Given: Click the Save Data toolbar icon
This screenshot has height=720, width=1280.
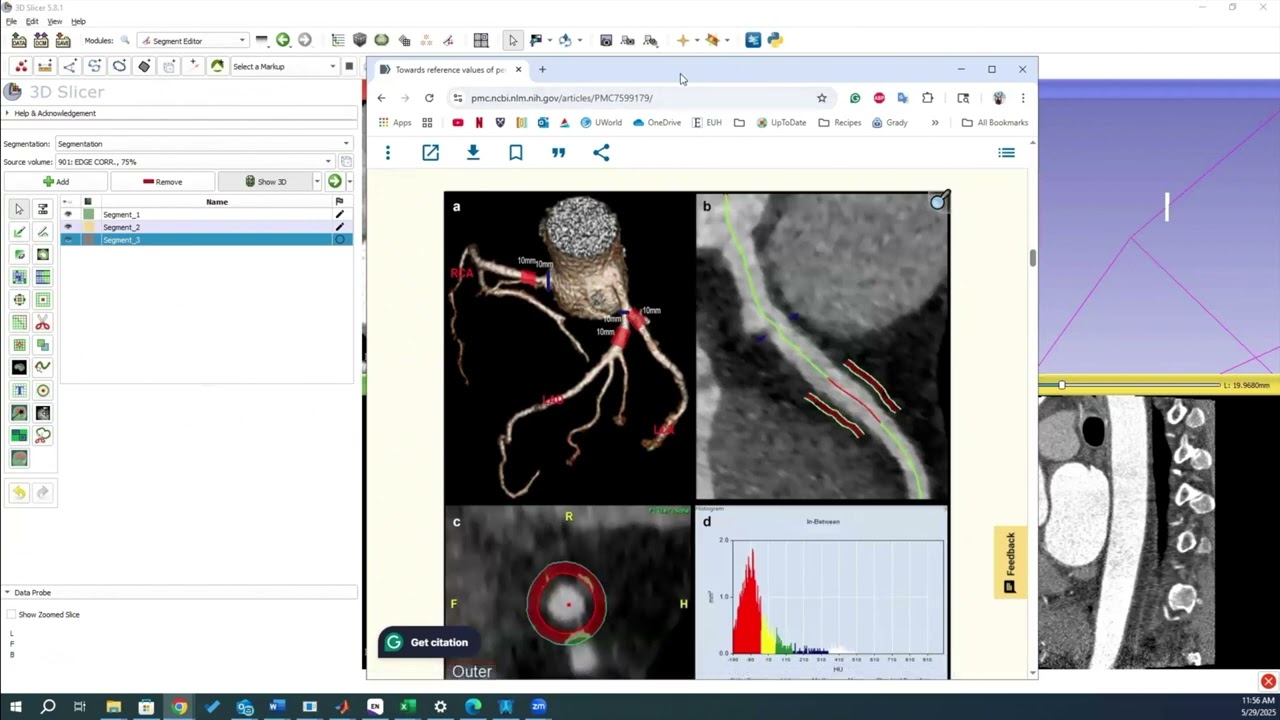Looking at the screenshot, I should [63, 40].
